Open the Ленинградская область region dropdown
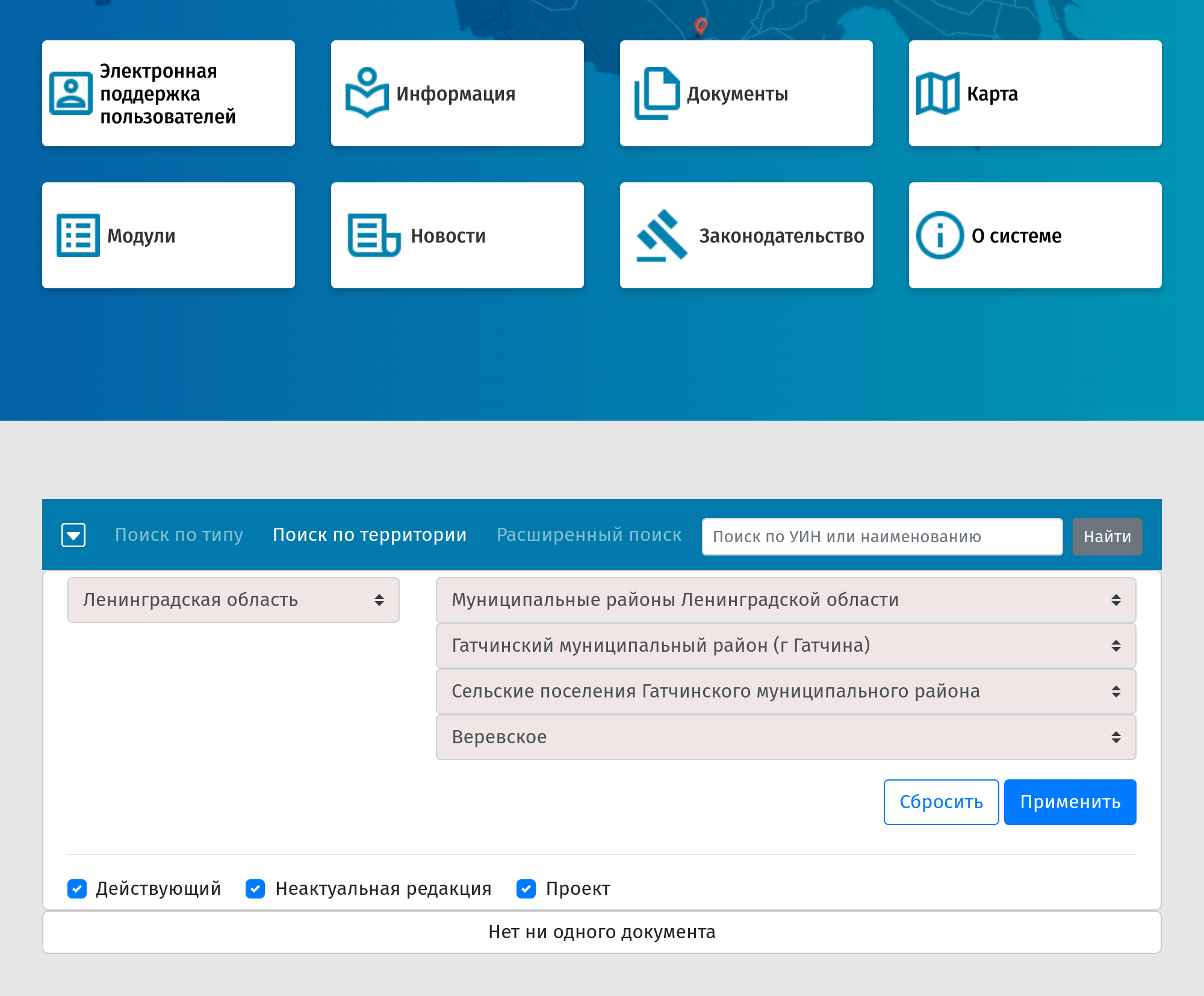The image size is (1204, 996). click(234, 600)
